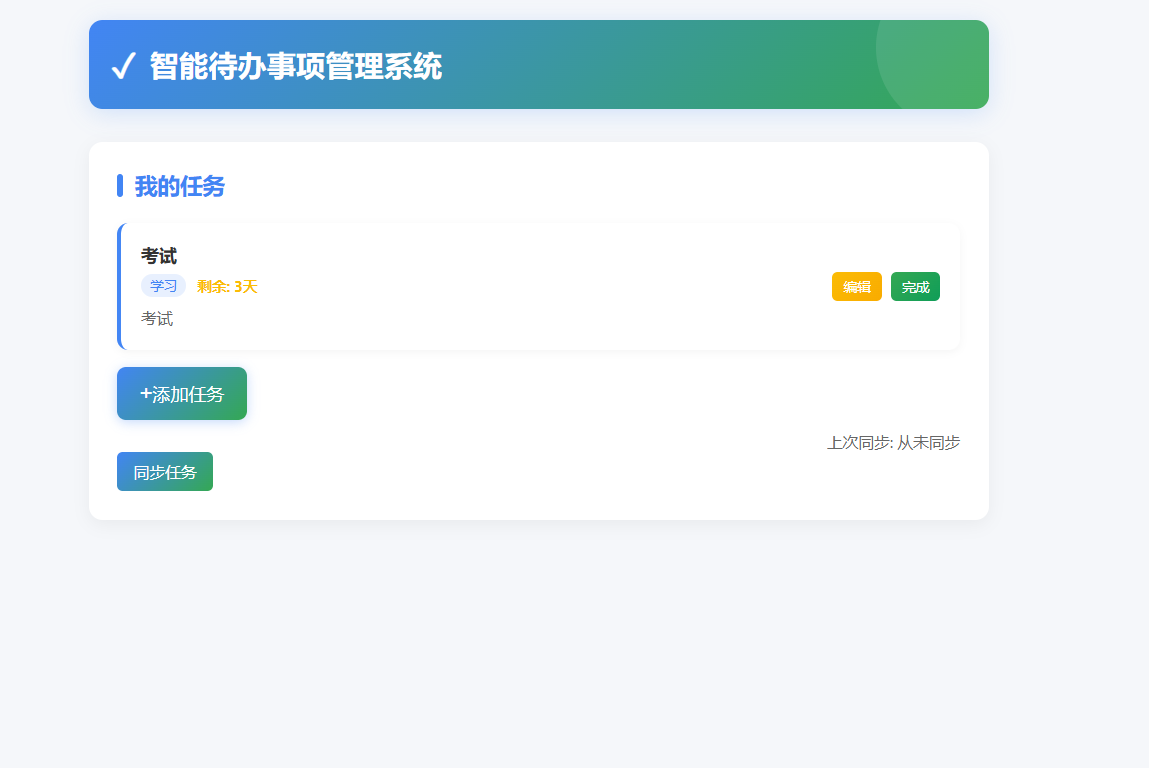This screenshot has height=768, width=1149.
Task: Click the grey 考试 task description text
Action: [x=157, y=319]
